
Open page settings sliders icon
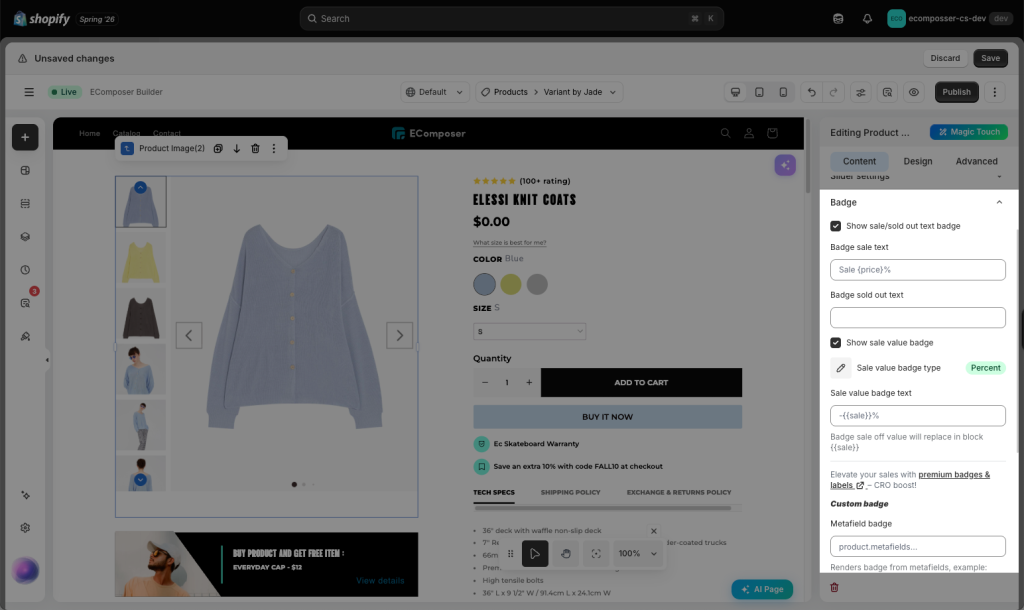(x=861, y=92)
